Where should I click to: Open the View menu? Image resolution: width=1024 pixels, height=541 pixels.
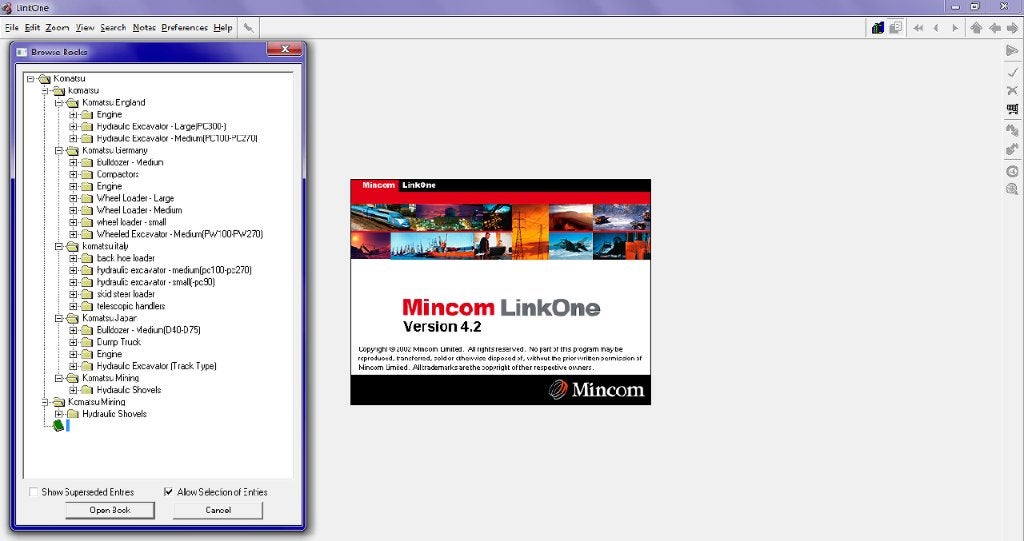coord(85,27)
